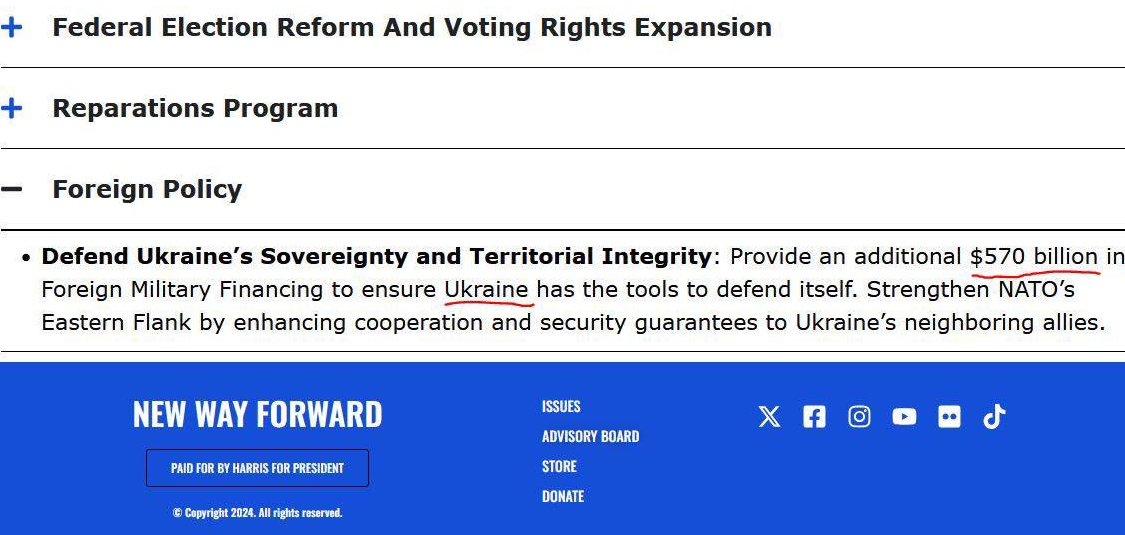Screen dimensions: 1125x535
Task: Open the Advisory Board link
Action: (590, 436)
